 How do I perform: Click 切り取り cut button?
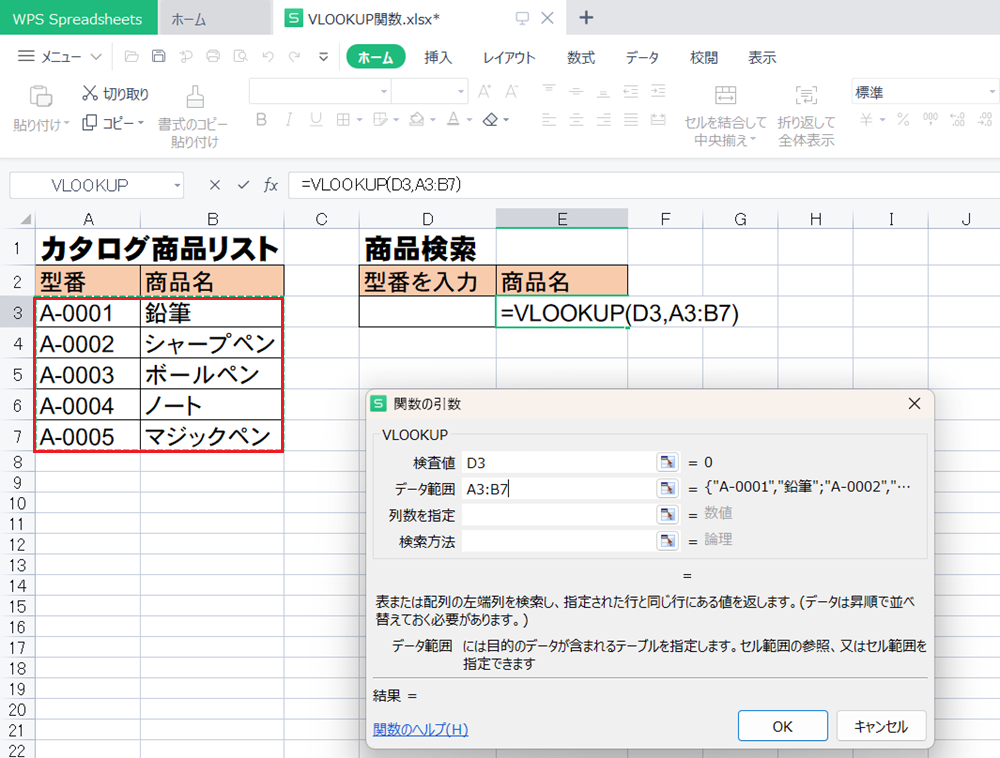point(115,94)
